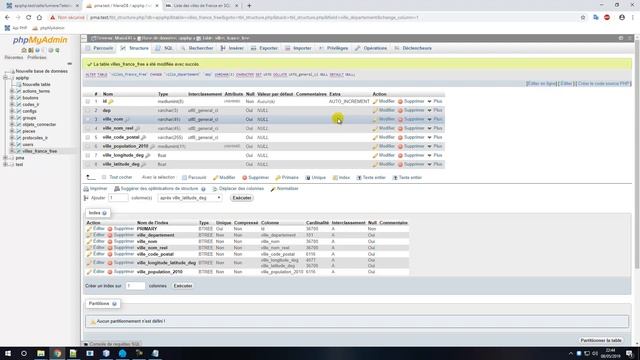640x360 pixels.
Task: Open the Opérations tab
Action: pyautogui.click(x=371, y=48)
